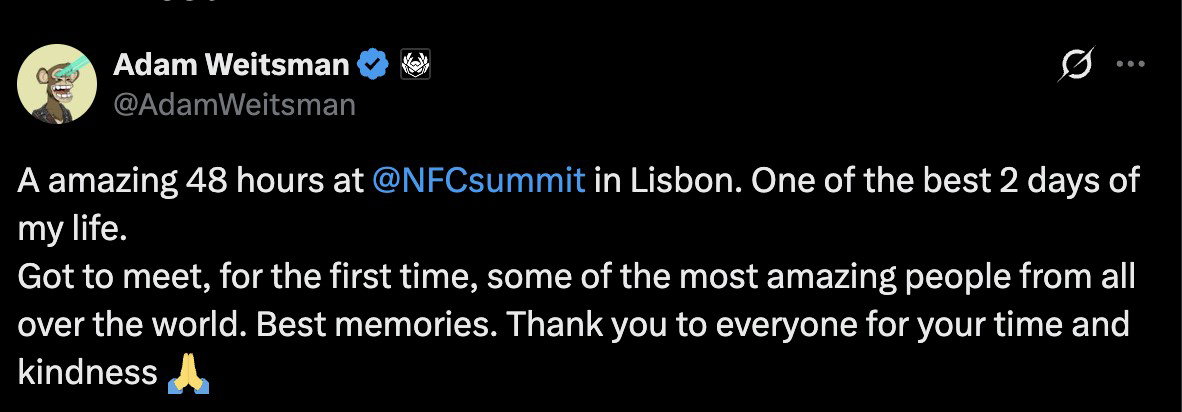Click the blue verified checkmark badge

point(372,66)
